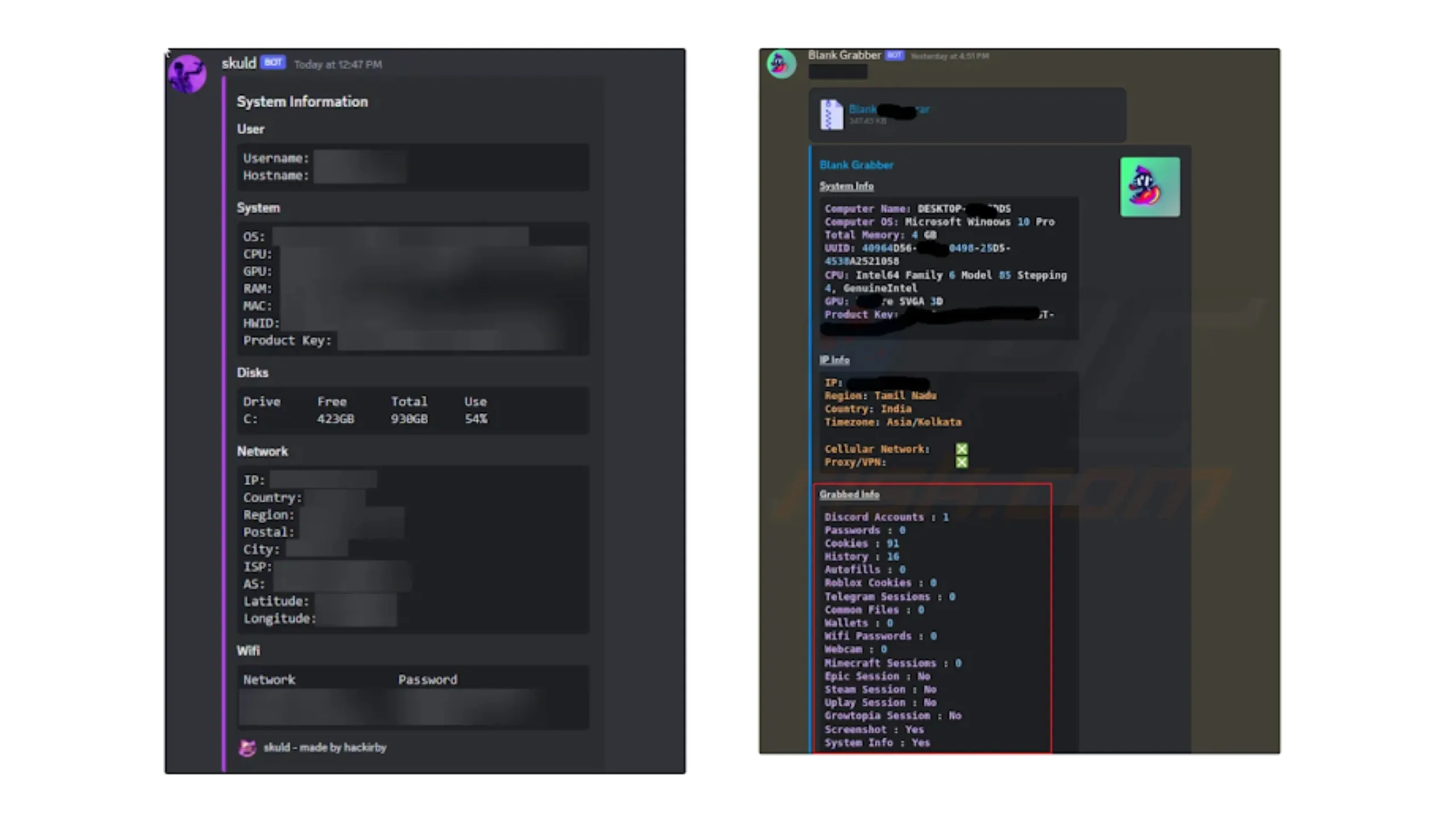
Task: Click the Blank Grabber embed title link
Action: [x=857, y=165]
